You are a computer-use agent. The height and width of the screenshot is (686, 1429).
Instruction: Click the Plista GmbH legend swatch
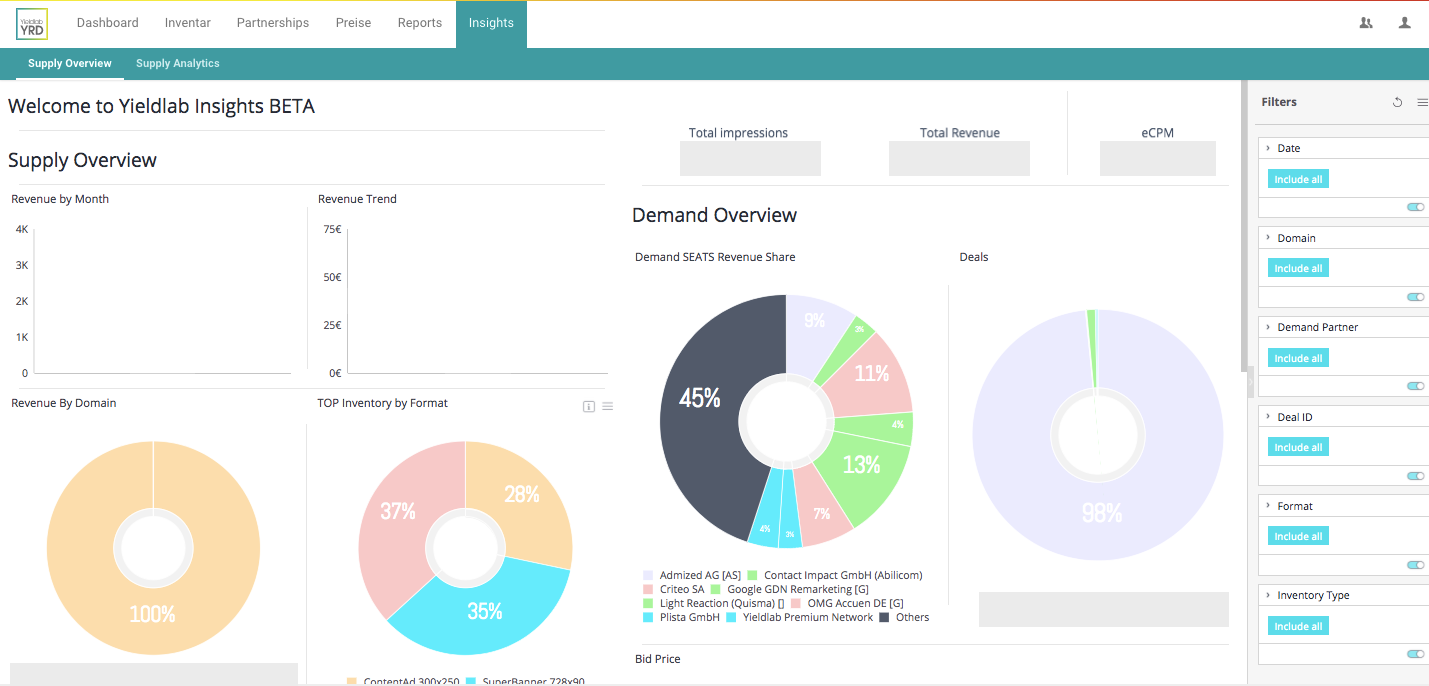(x=648, y=618)
